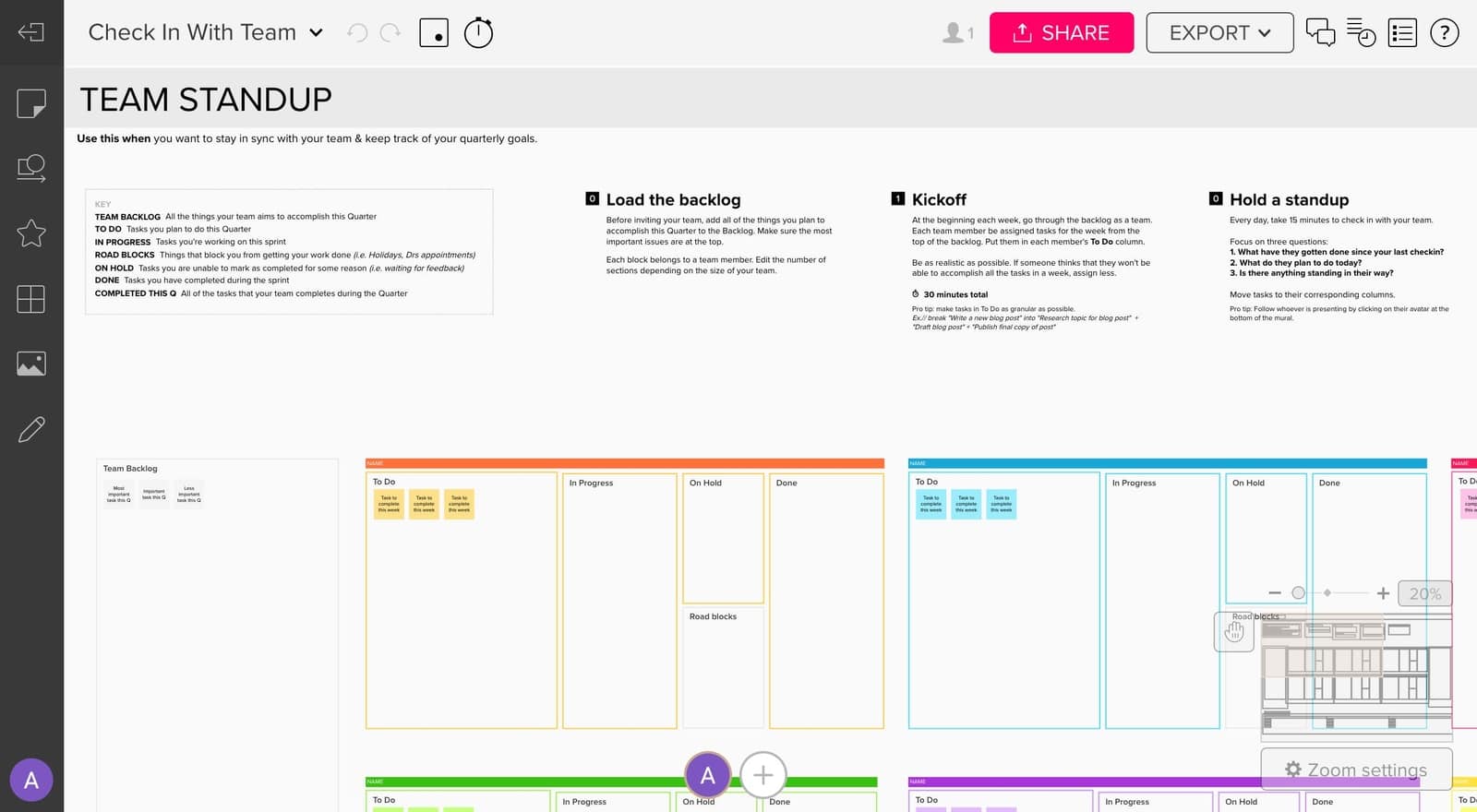The height and width of the screenshot is (812, 1477).
Task: Select In Progress label in orange board
Action: coord(591,483)
